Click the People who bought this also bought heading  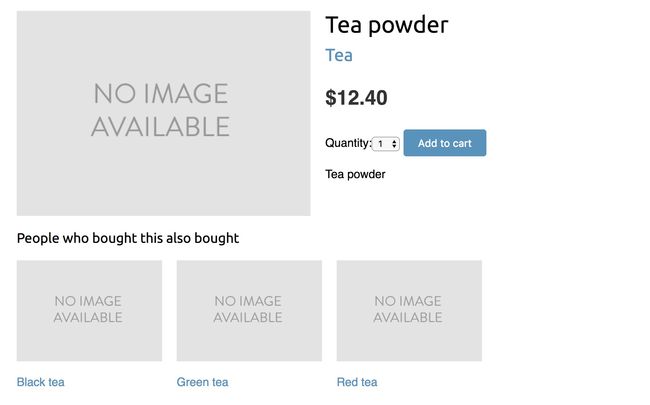(x=128, y=238)
